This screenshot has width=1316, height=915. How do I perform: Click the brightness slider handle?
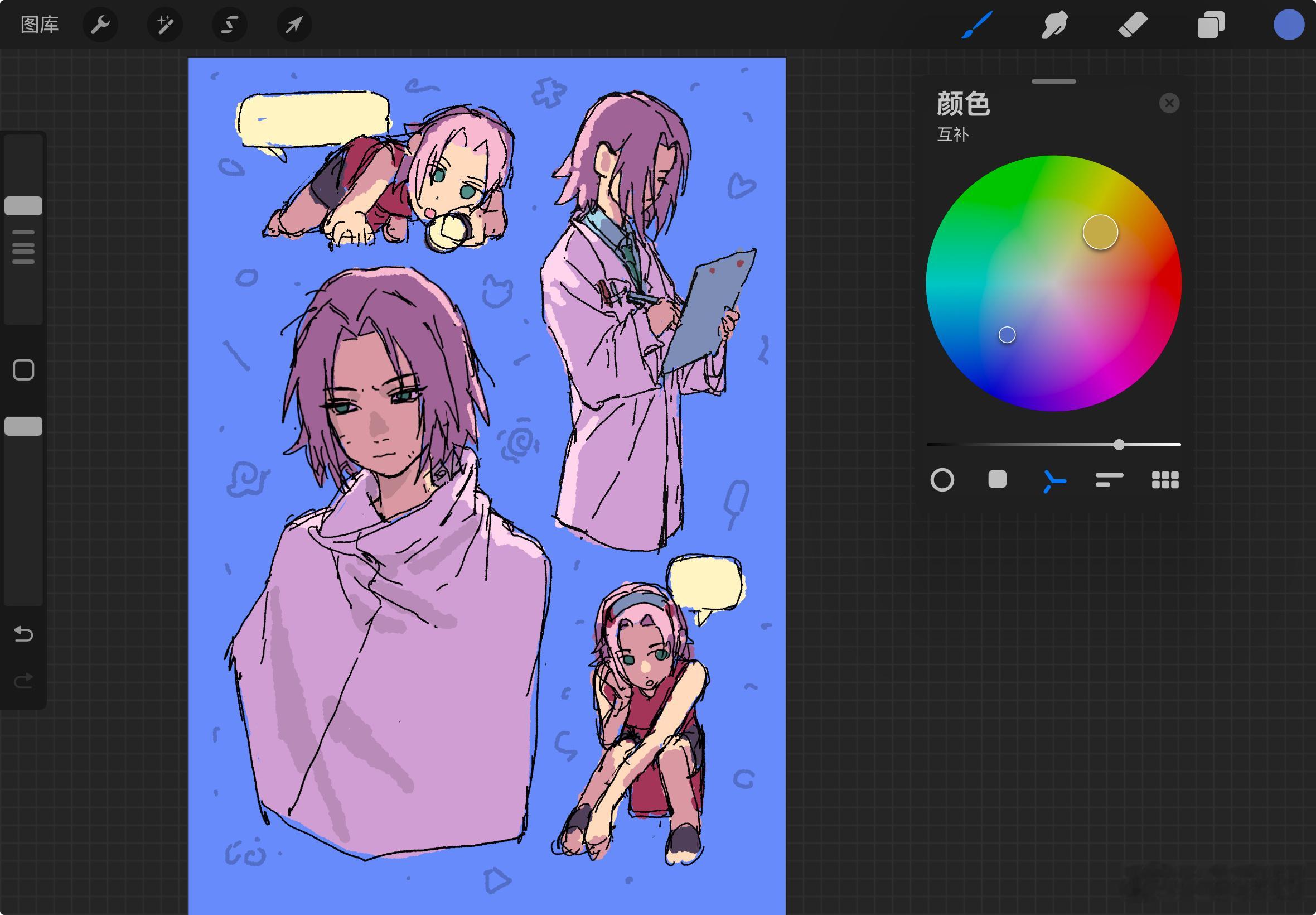click(1119, 444)
